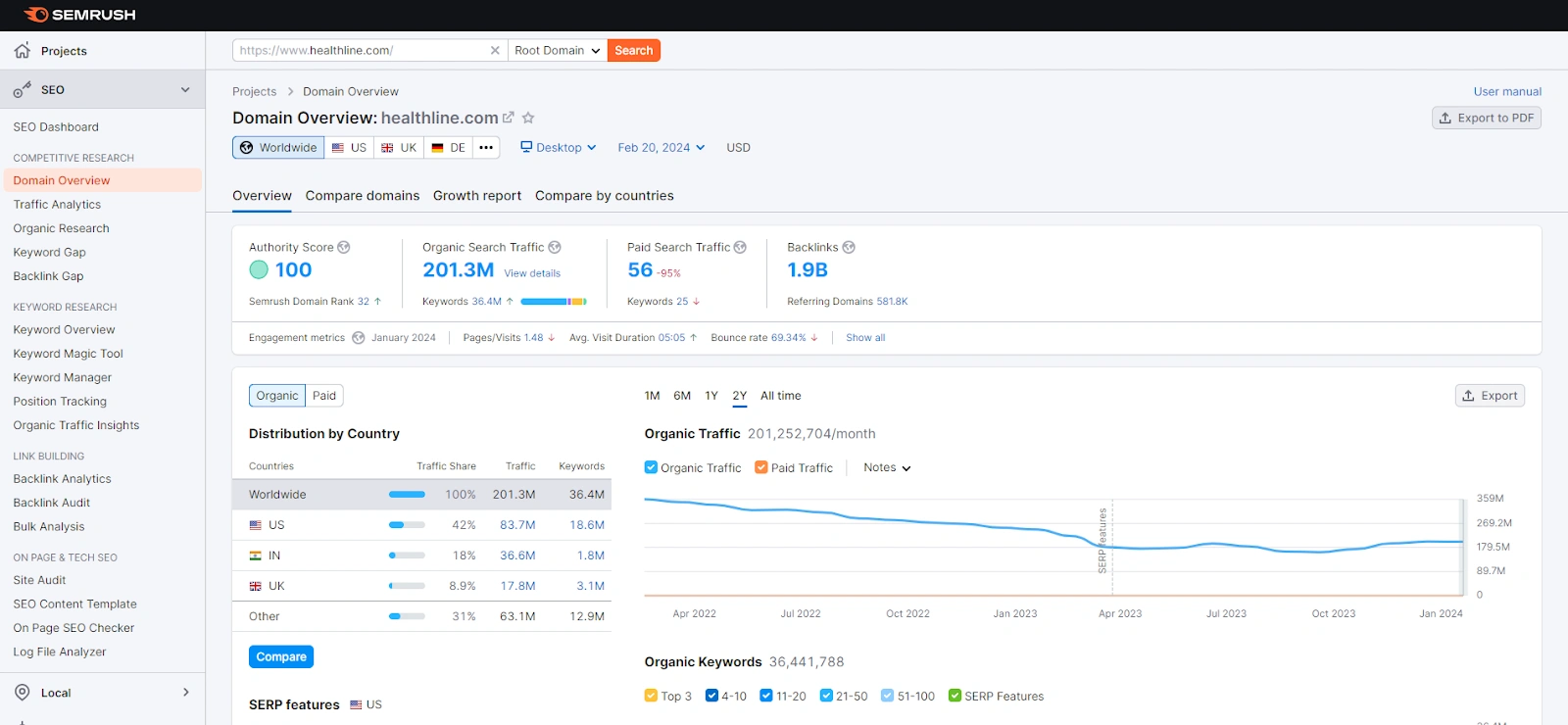The height and width of the screenshot is (725, 1568).
Task: Click Engagement metrics info icon
Action: (x=359, y=338)
